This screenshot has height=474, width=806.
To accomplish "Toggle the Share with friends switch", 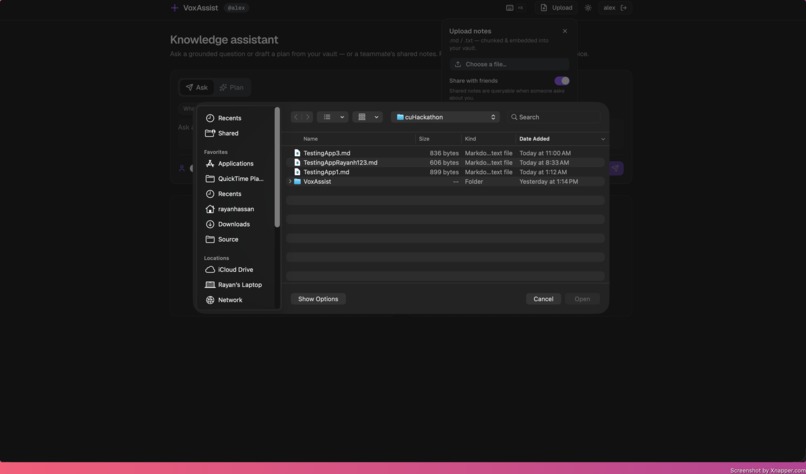I will (x=561, y=81).
